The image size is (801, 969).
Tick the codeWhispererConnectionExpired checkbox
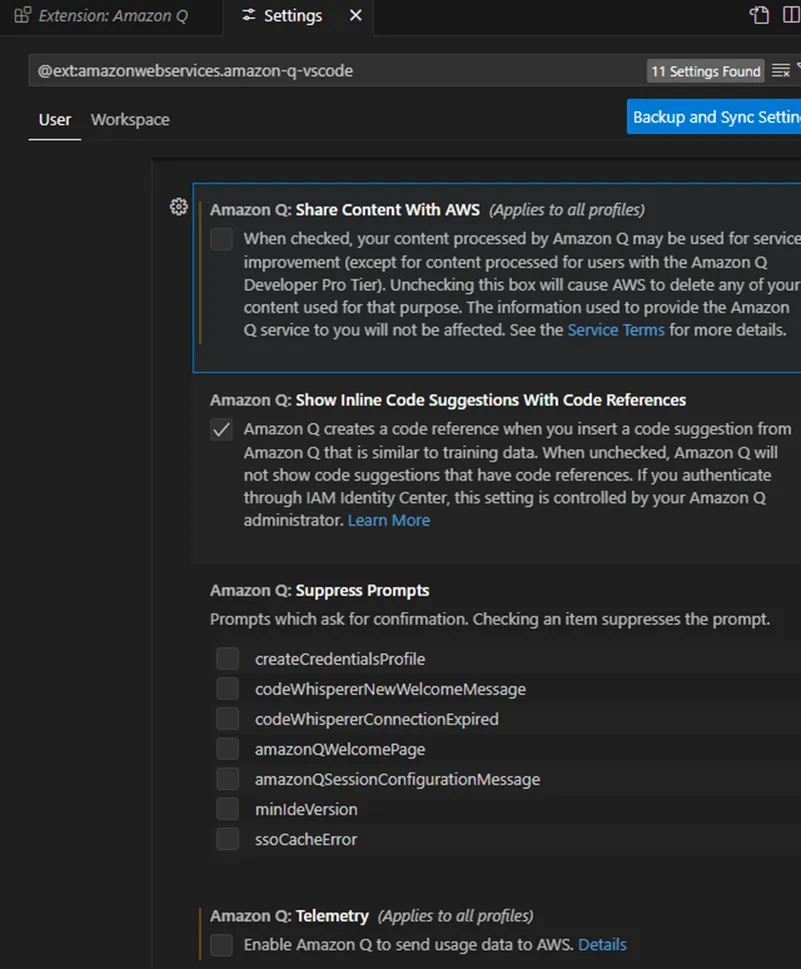tap(227, 719)
